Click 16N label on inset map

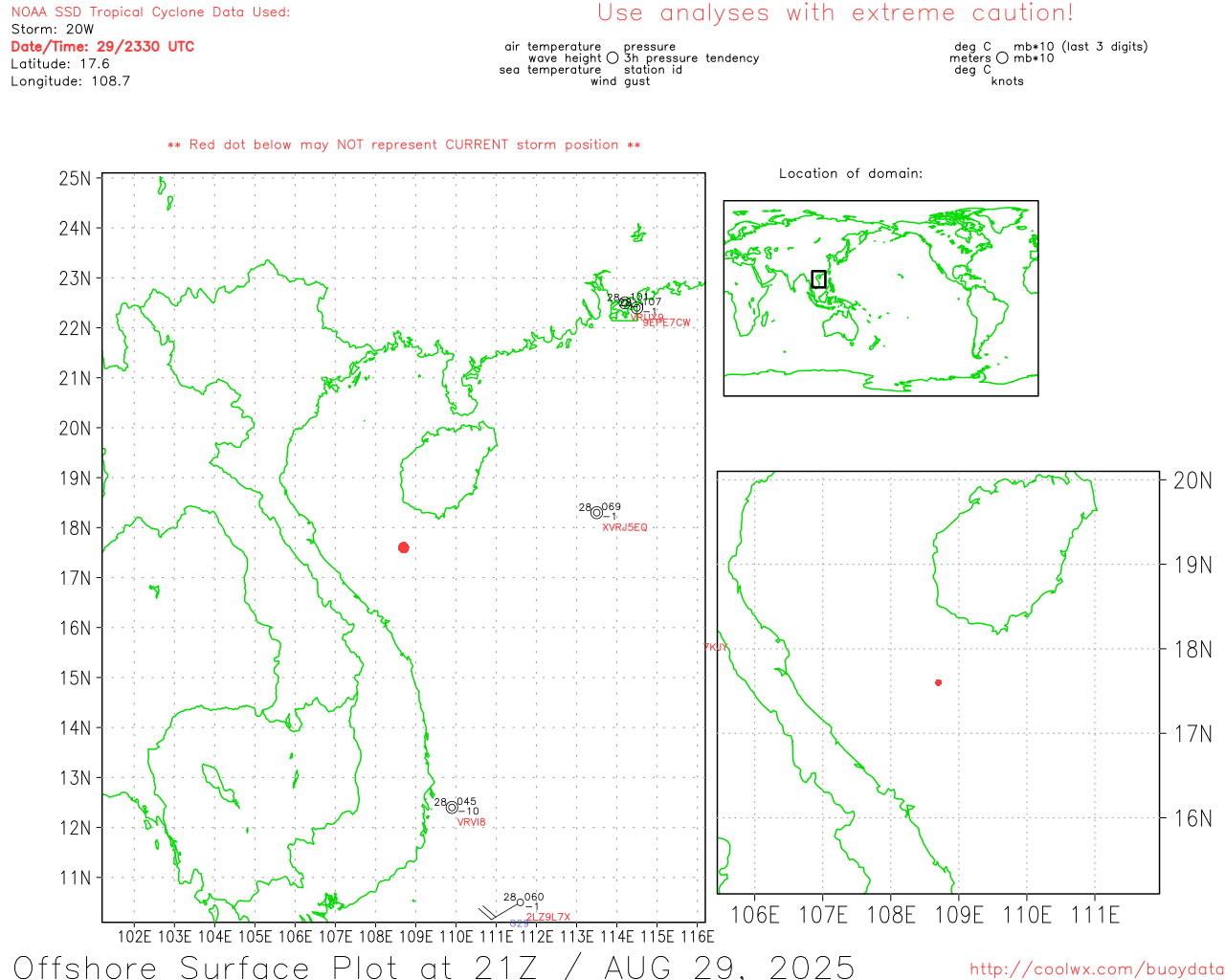[x=1192, y=818]
